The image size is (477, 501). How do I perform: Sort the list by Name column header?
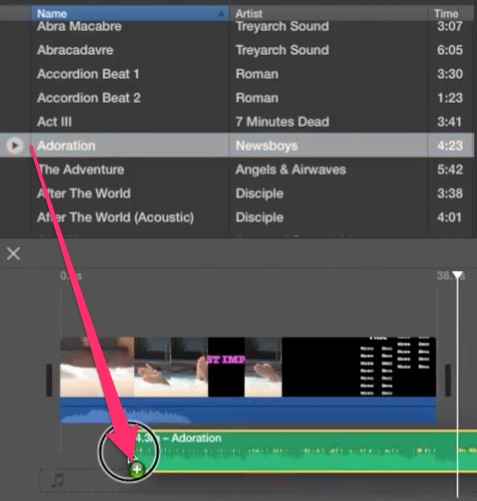pos(130,13)
